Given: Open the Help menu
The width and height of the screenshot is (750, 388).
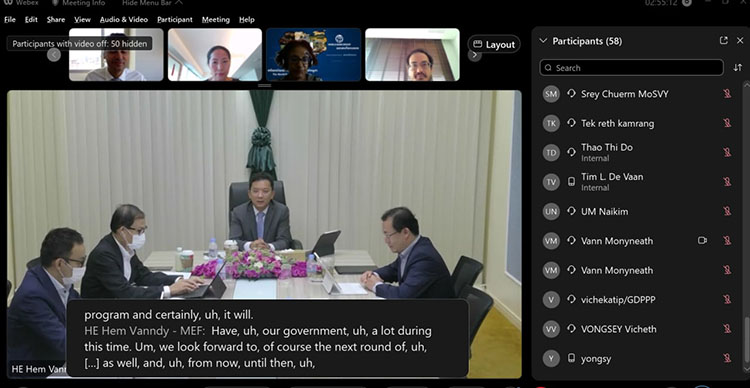Looking at the screenshot, I should [247, 20].
